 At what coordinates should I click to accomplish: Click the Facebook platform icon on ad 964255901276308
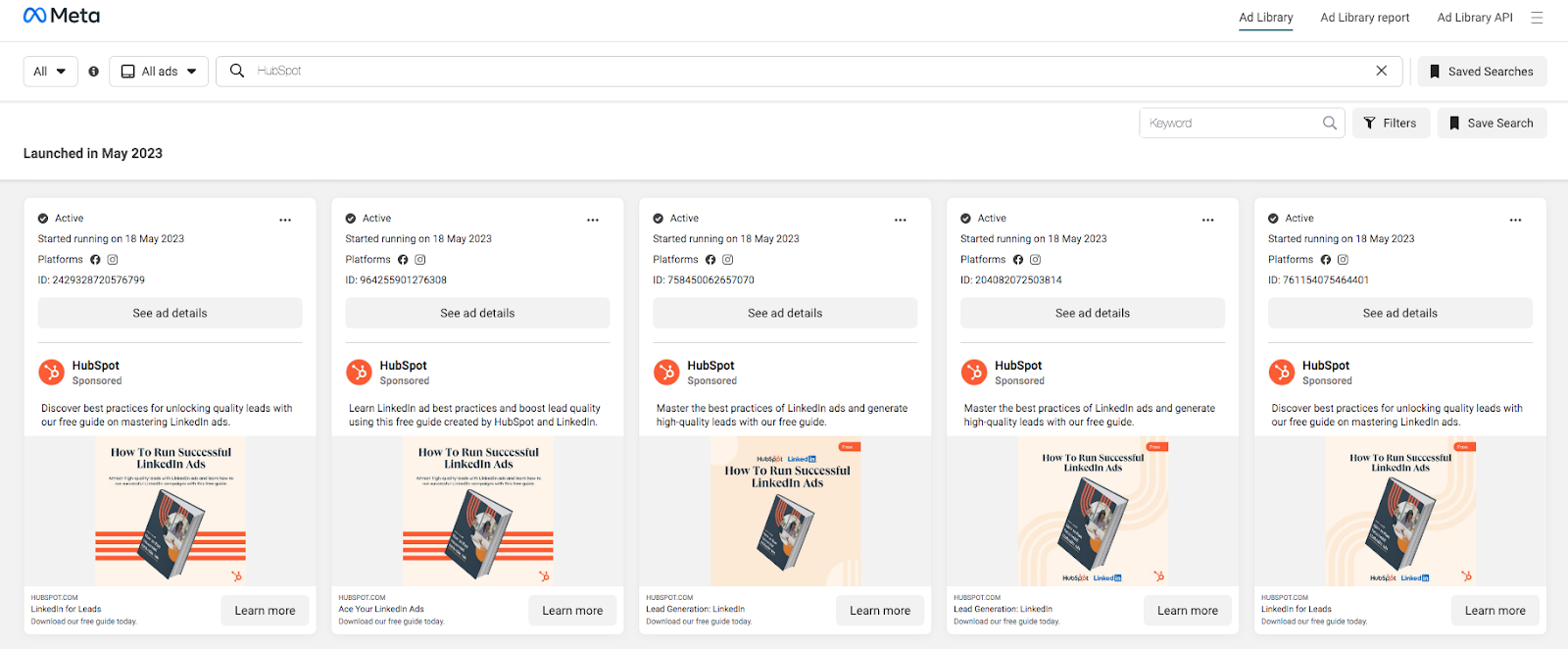pos(403,260)
